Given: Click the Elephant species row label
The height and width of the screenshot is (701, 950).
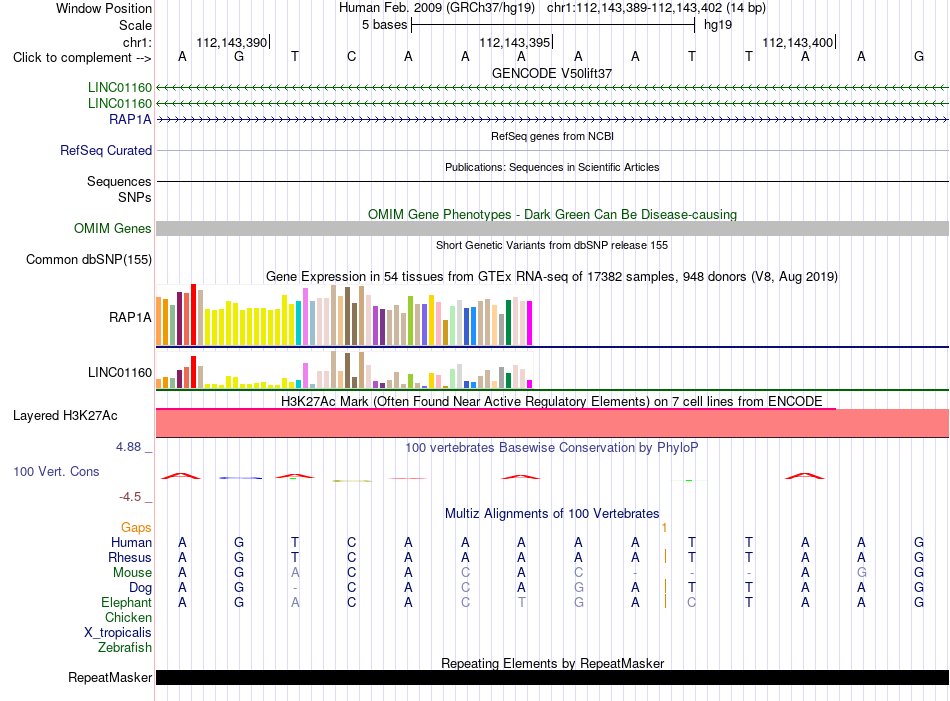Looking at the screenshot, I should pyautogui.click(x=126, y=603).
